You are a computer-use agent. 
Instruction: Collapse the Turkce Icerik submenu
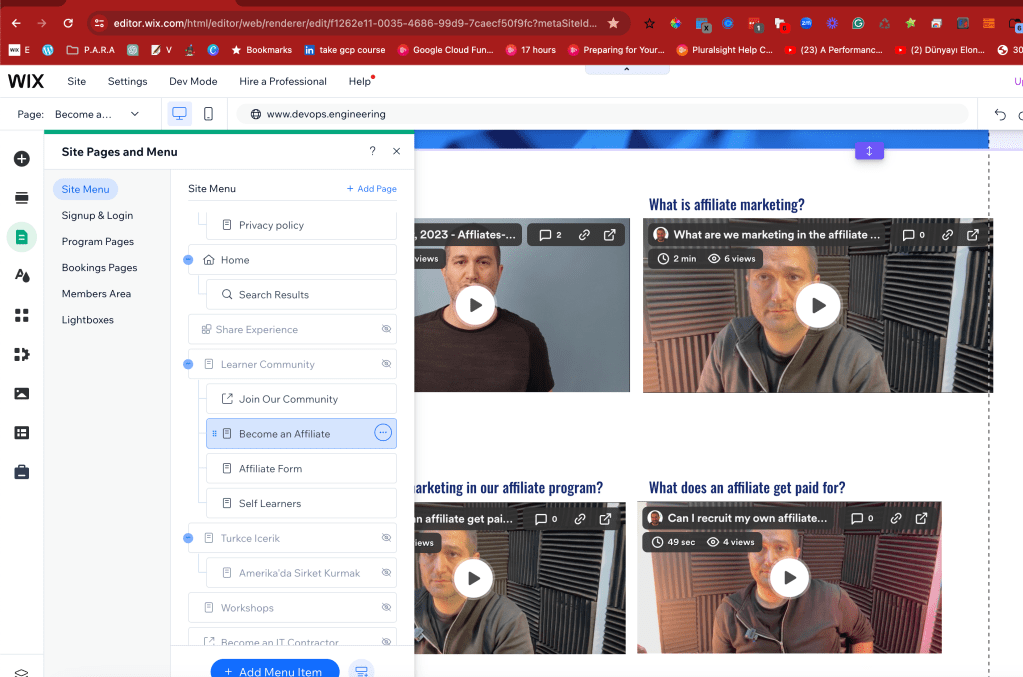[188, 538]
